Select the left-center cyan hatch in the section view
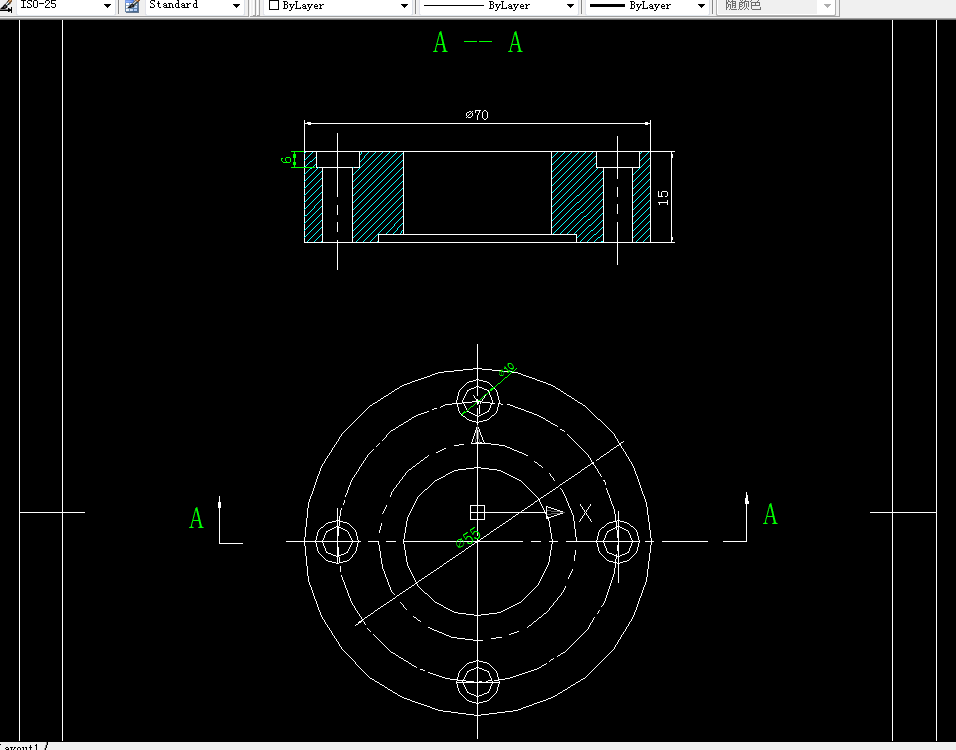 pyautogui.click(x=378, y=197)
